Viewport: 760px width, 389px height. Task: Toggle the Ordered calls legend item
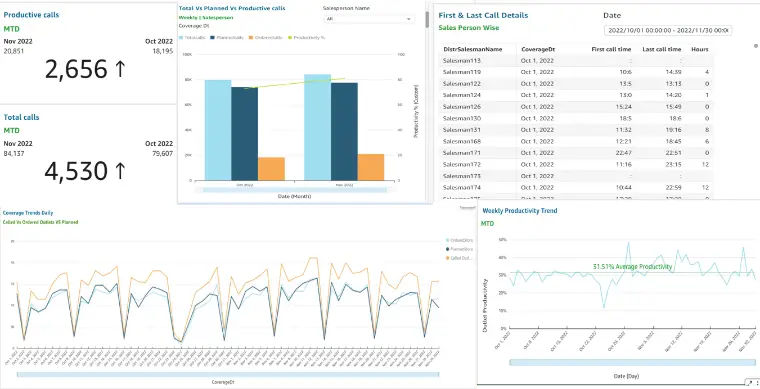coord(265,37)
